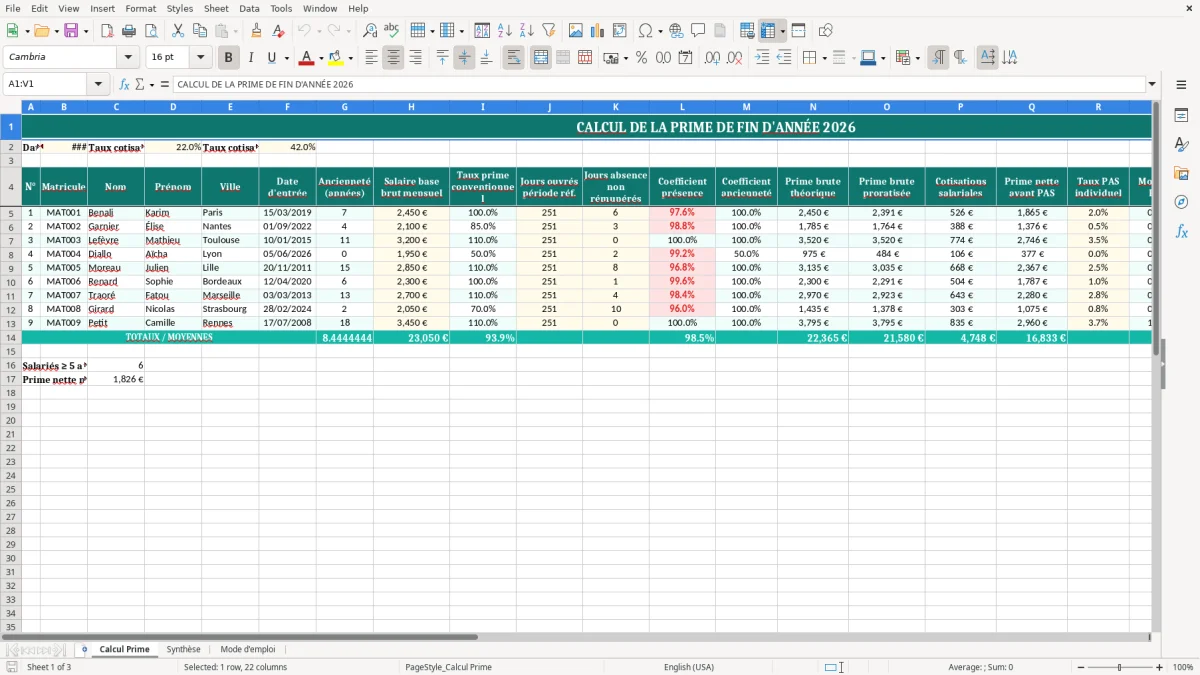Click Export as PDF icon
The height and width of the screenshot is (675, 1200).
pyautogui.click(x=107, y=31)
